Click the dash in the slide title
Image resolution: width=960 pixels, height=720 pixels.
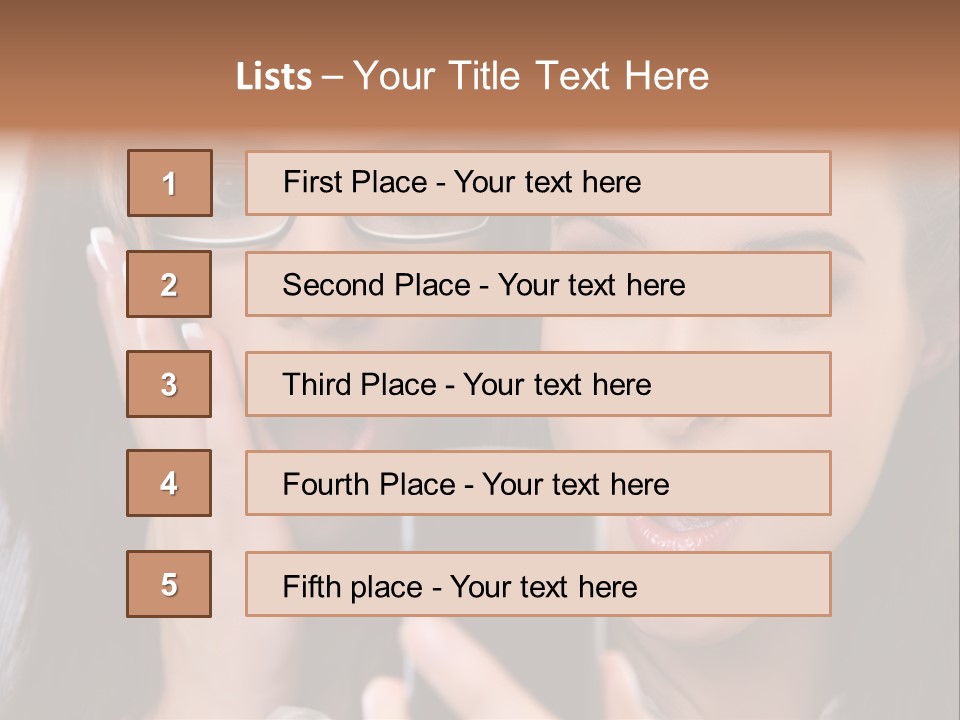pos(333,77)
